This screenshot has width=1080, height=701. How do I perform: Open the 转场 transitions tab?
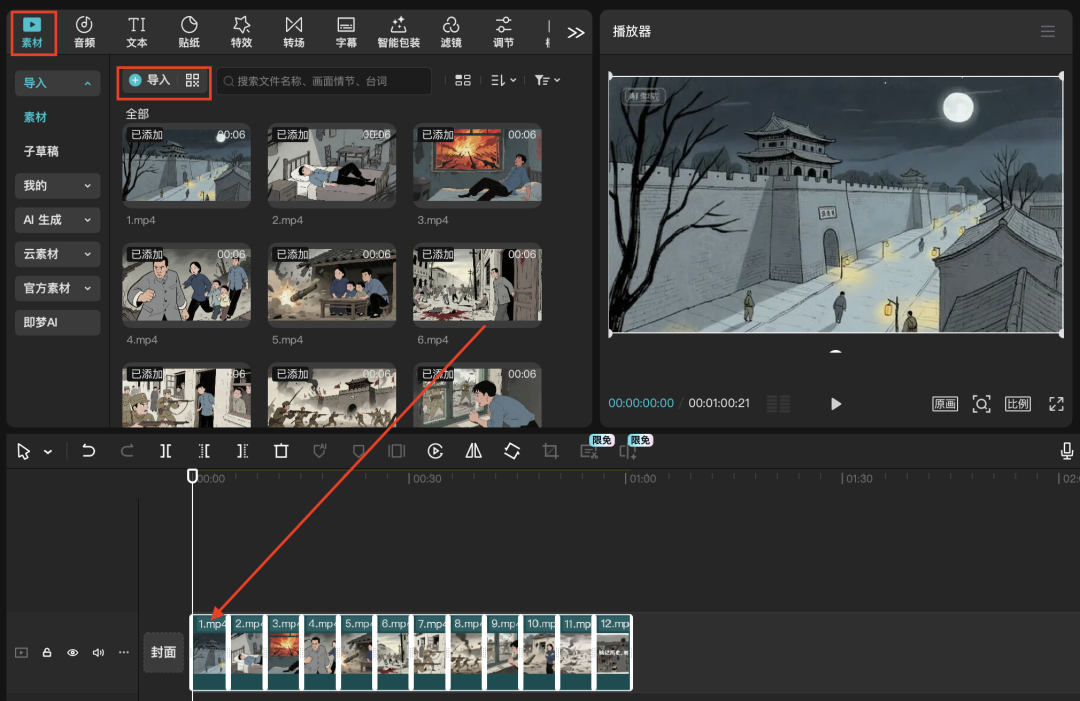pyautogui.click(x=293, y=32)
